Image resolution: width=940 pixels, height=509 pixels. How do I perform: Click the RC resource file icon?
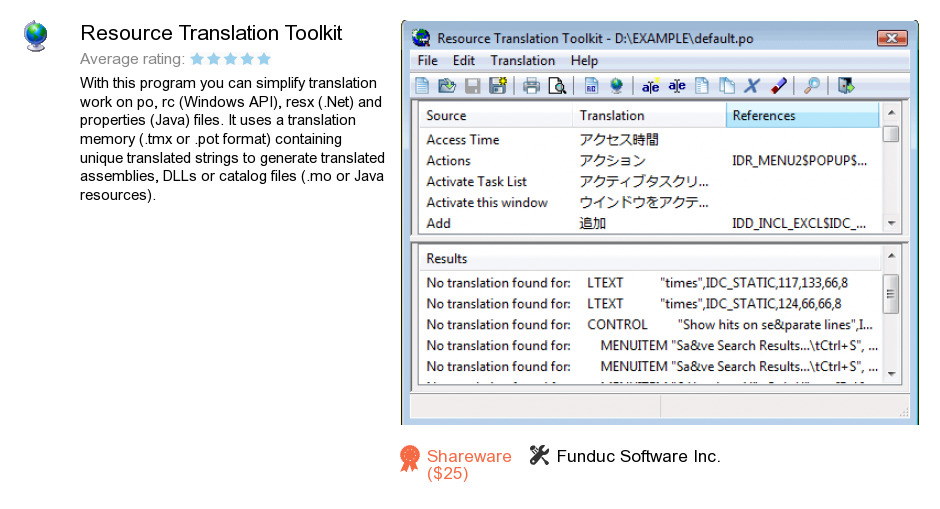[x=590, y=86]
